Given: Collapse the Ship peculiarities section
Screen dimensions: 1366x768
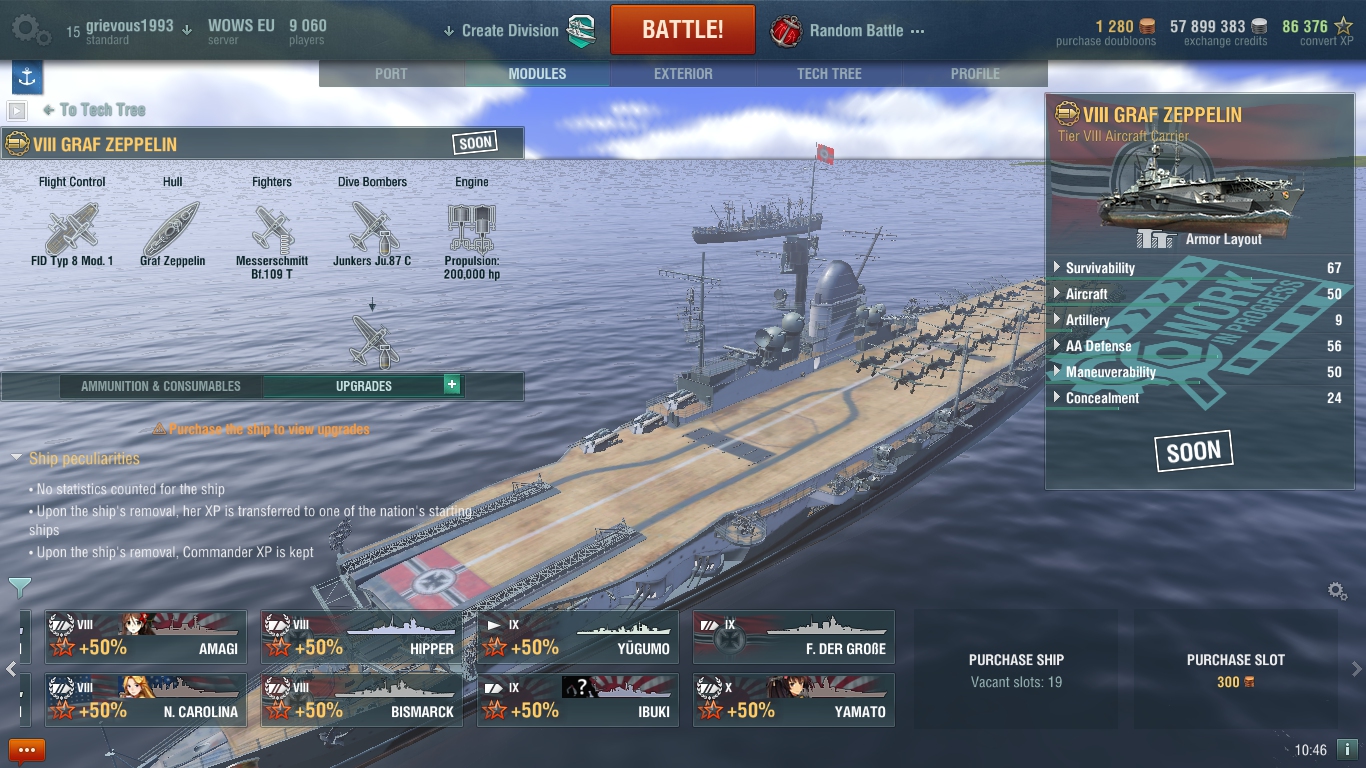Looking at the screenshot, I should click(76, 458).
